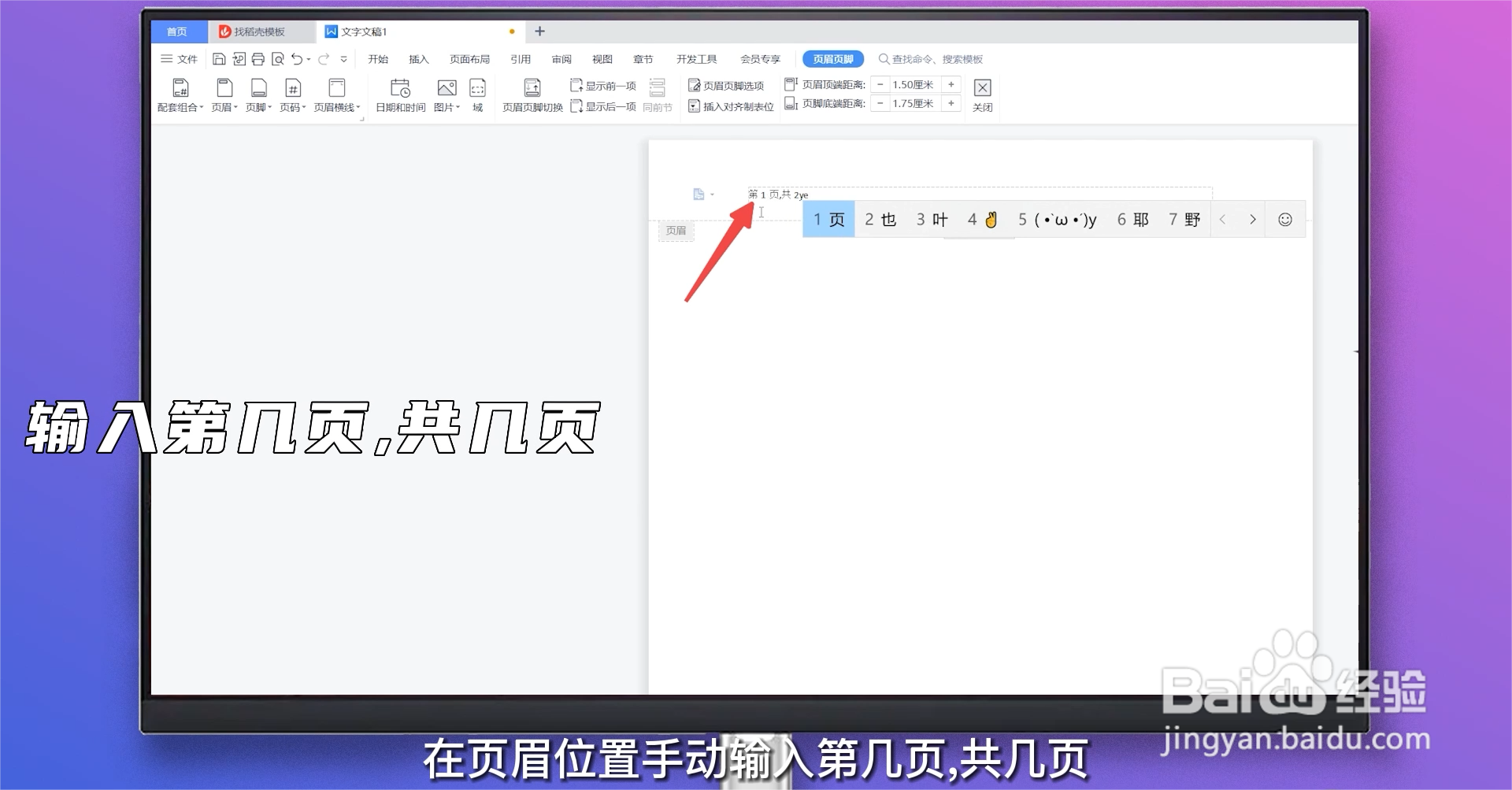Increase 页眉顶端距离 with the plus button

pos(951,84)
